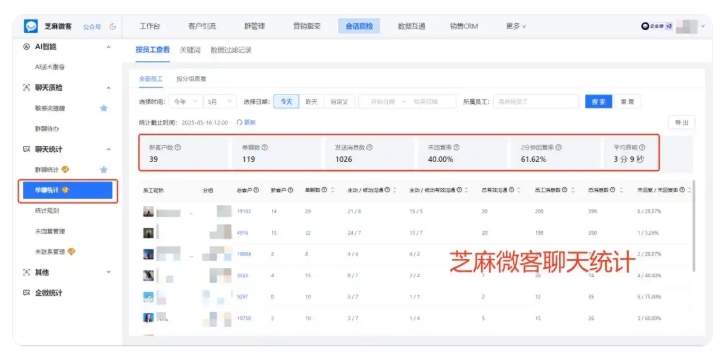Open help icon beside 未回复率 stat
Viewport: 722px width, 360px height.
point(456,148)
